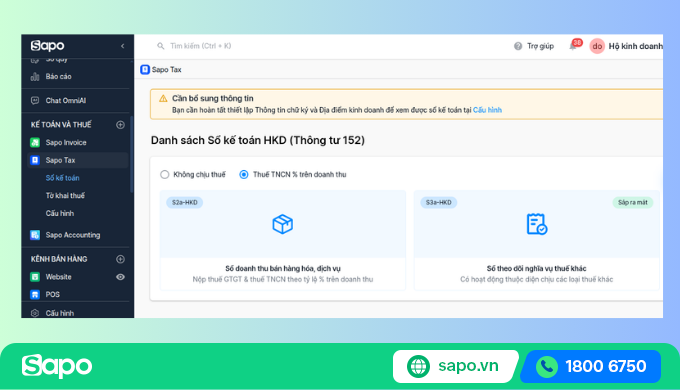This screenshot has height=390, width=680.
Task: Click the box icon on S2a-HKD card
Action: [283, 224]
